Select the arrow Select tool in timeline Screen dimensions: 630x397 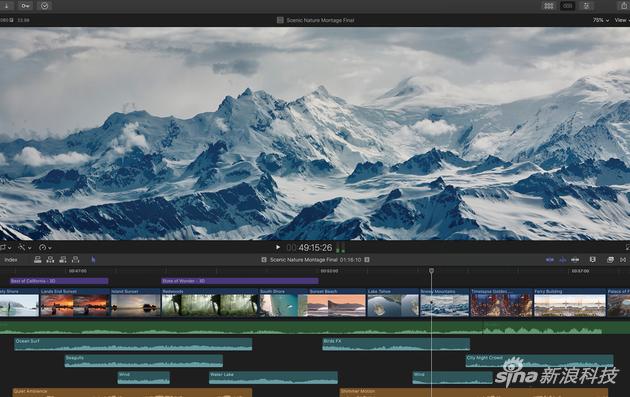pos(94,260)
